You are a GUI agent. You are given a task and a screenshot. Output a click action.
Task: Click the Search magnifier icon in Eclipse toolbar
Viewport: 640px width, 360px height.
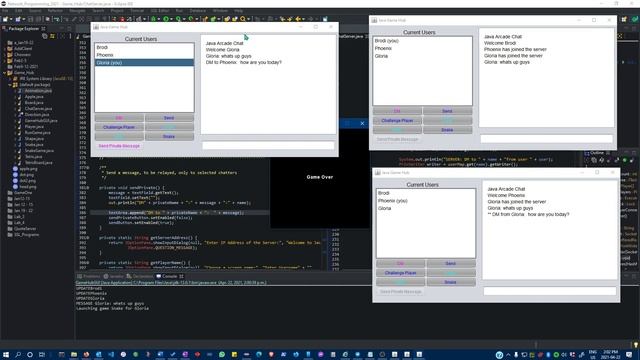(x=243, y=19)
